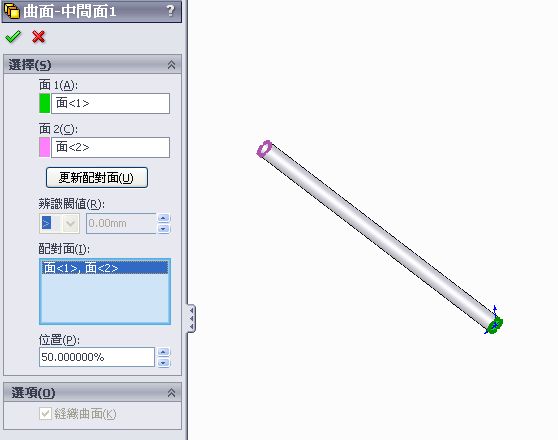Select the purple ring face on tube end
The height and width of the screenshot is (440, 558).
tap(264, 148)
